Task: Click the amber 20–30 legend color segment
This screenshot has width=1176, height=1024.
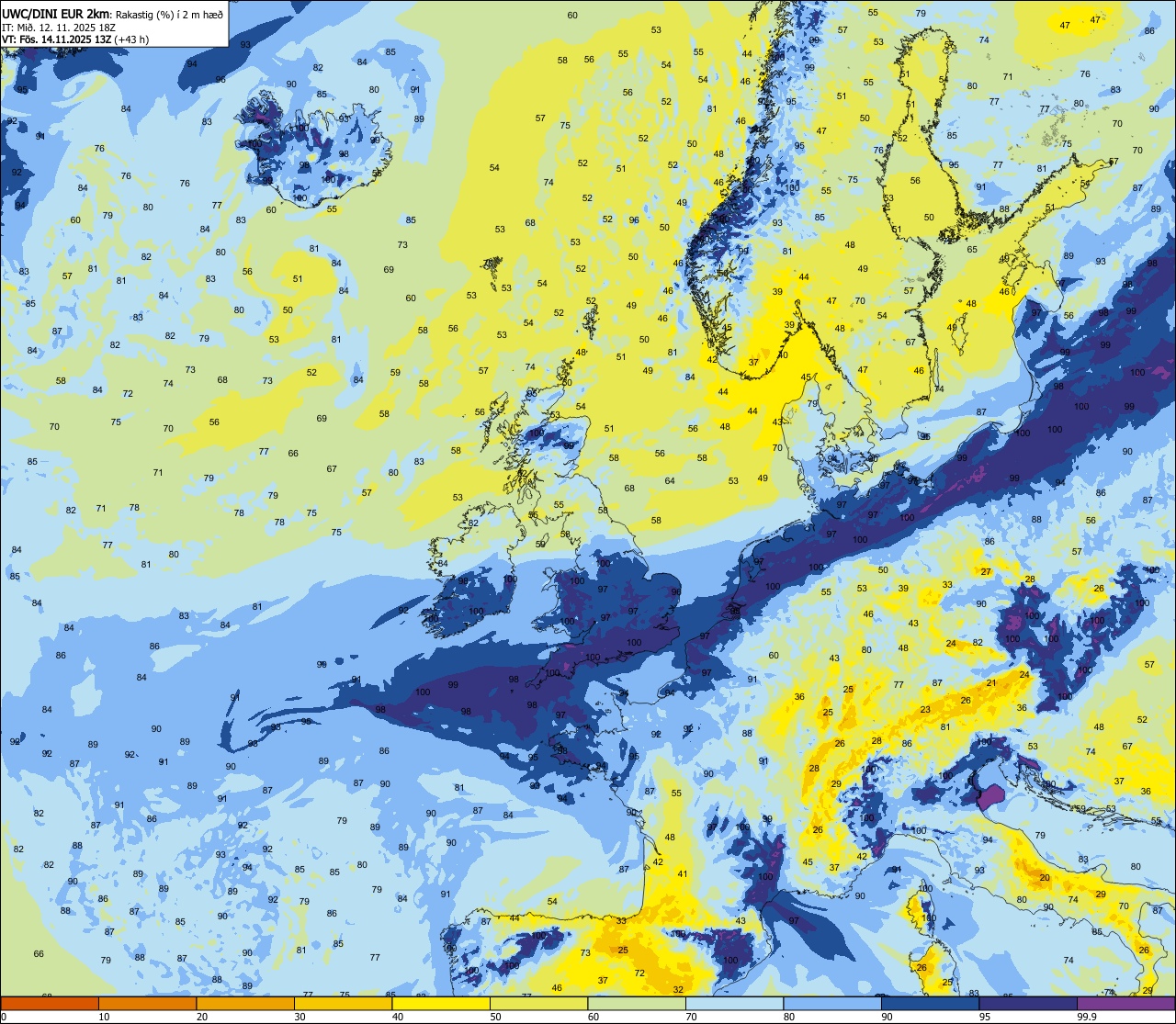Action: 245,1004
